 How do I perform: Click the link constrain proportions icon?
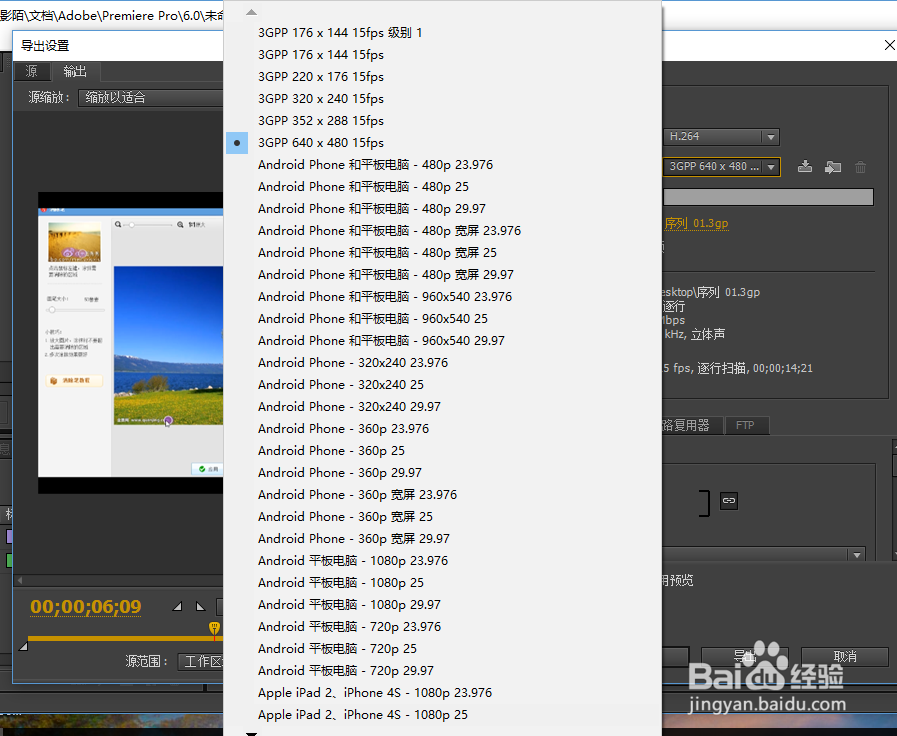pyautogui.click(x=728, y=500)
